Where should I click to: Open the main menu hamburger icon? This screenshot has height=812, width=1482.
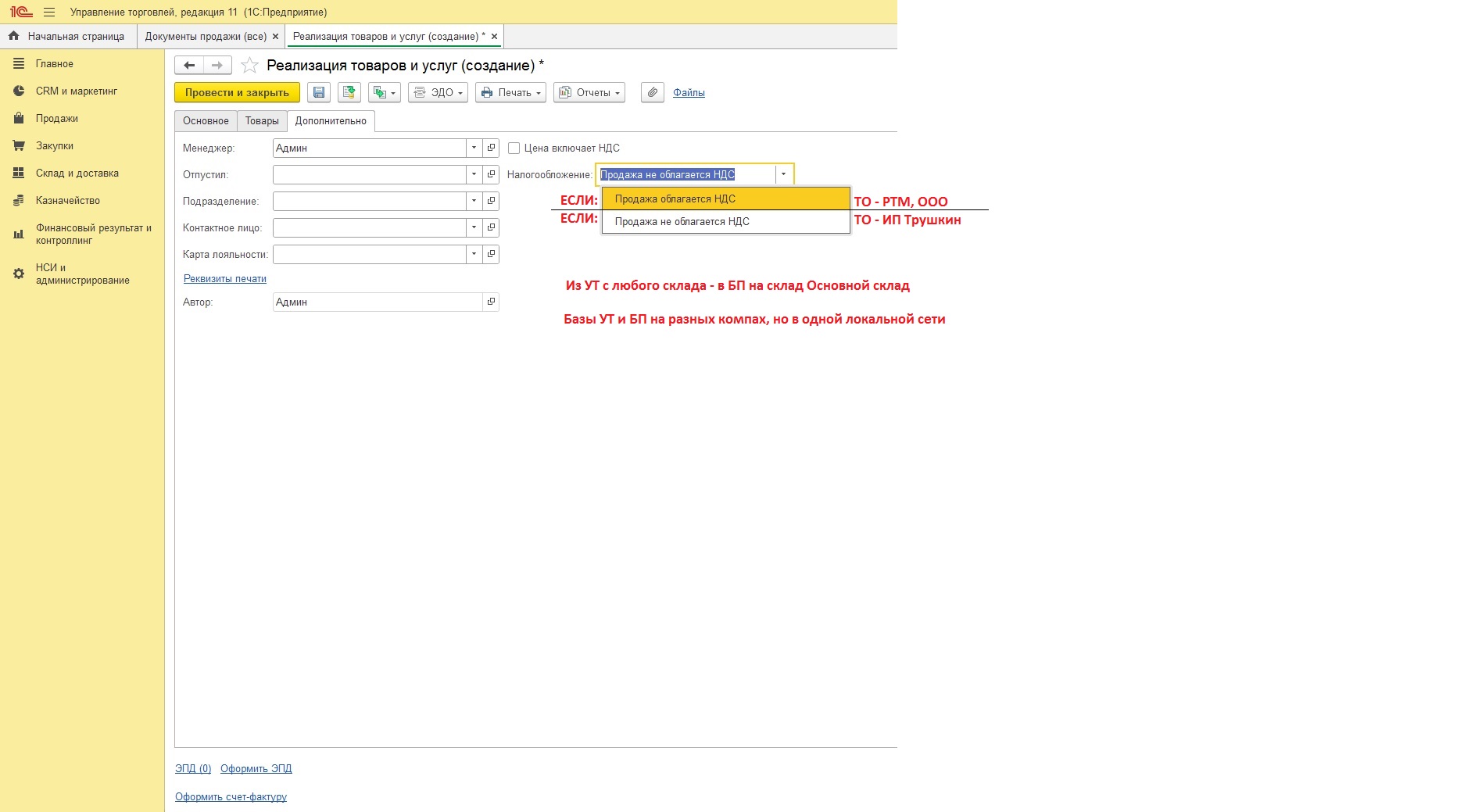pyautogui.click(x=49, y=13)
